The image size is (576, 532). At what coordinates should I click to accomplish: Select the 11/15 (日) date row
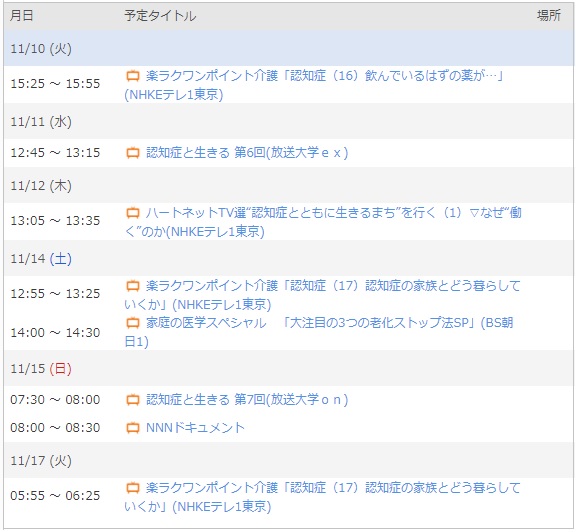pyautogui.click(x=289, y=368)
